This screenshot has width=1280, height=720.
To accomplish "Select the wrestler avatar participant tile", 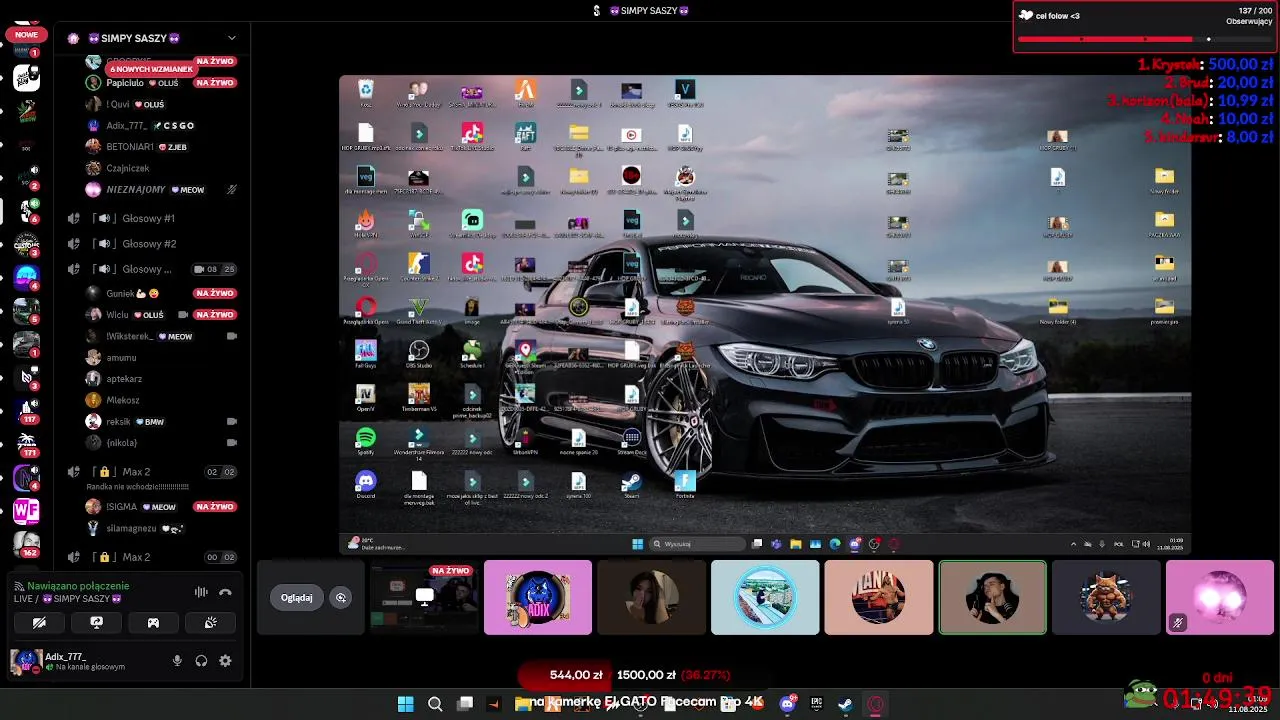I will coord(879,597).
